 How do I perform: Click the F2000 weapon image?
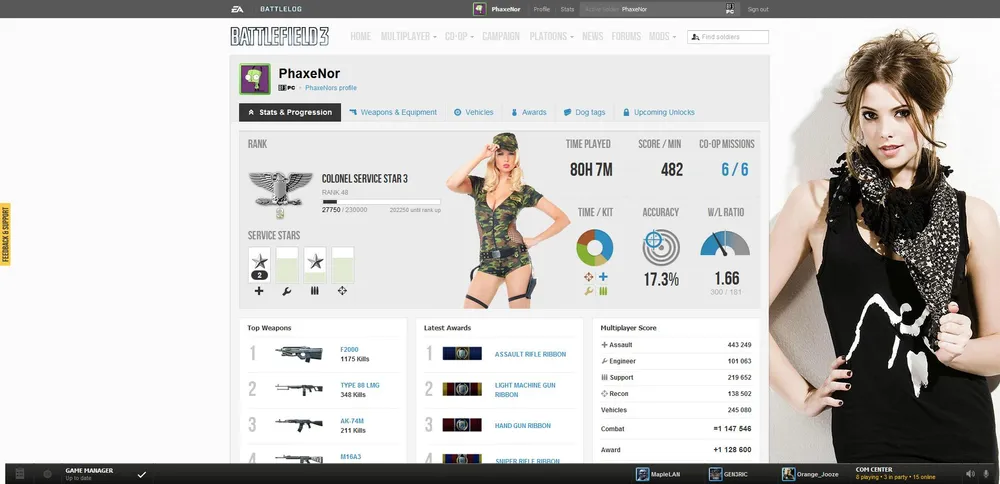(298, 353)
